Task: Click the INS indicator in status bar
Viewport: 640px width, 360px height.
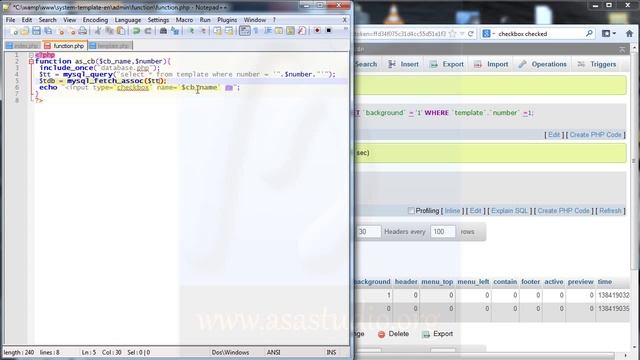Action: coord(331,352)
